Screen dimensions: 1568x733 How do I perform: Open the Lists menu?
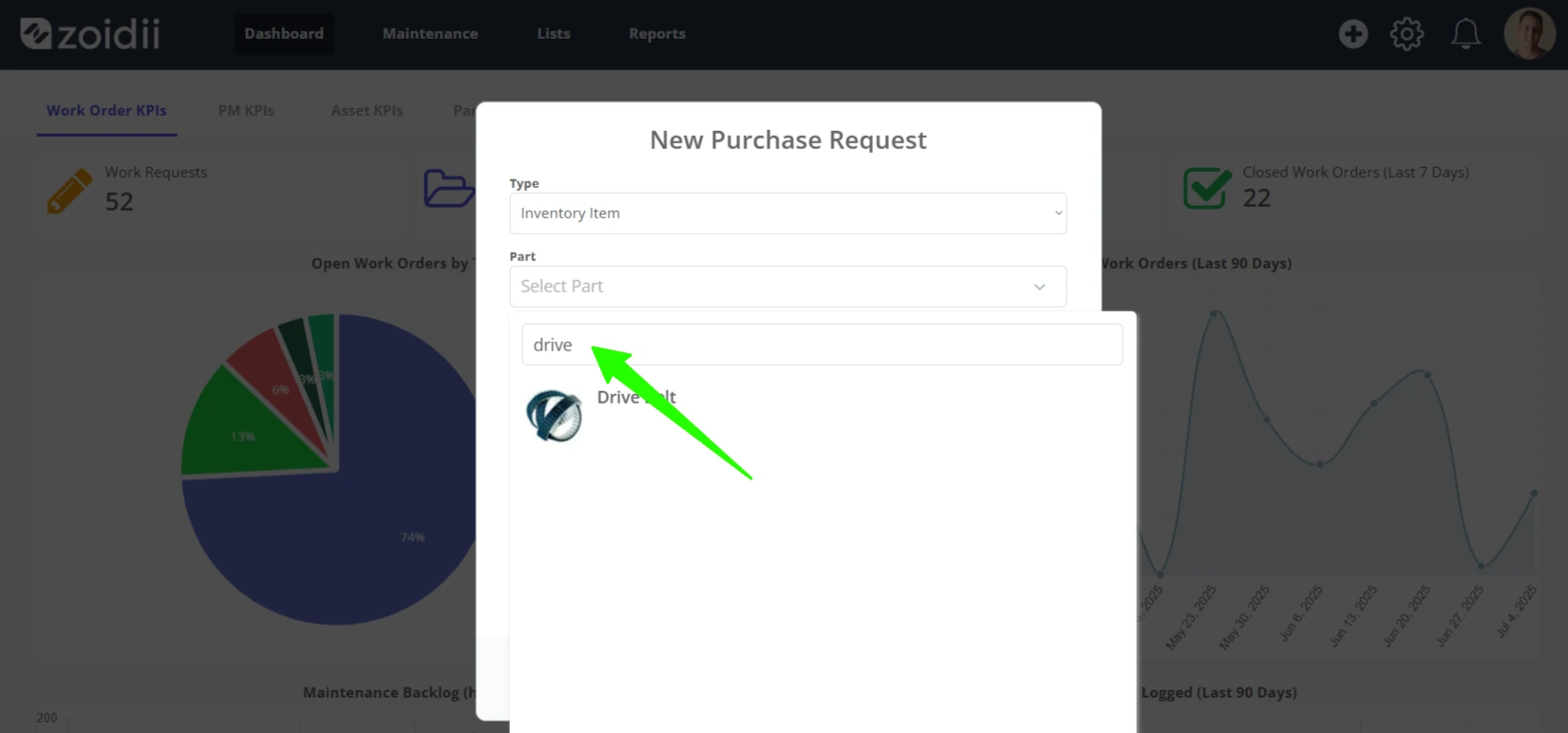pyautogui.click(x=554, y=33)
